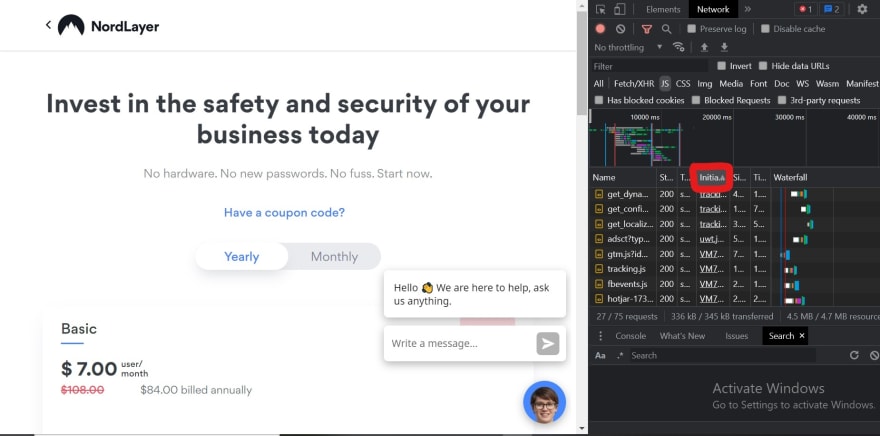The image size is (880, 436).
Task: Open network search via magnifier icon
Action: [x=666, y=29]
